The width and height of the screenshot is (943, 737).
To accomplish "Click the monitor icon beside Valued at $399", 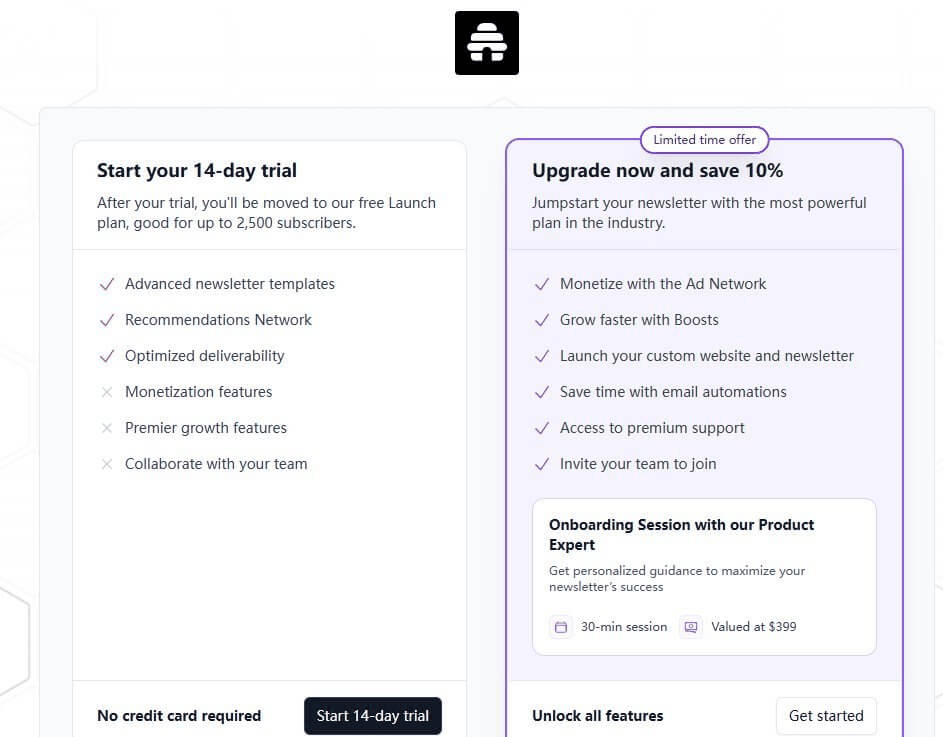I will click(691, 627).
